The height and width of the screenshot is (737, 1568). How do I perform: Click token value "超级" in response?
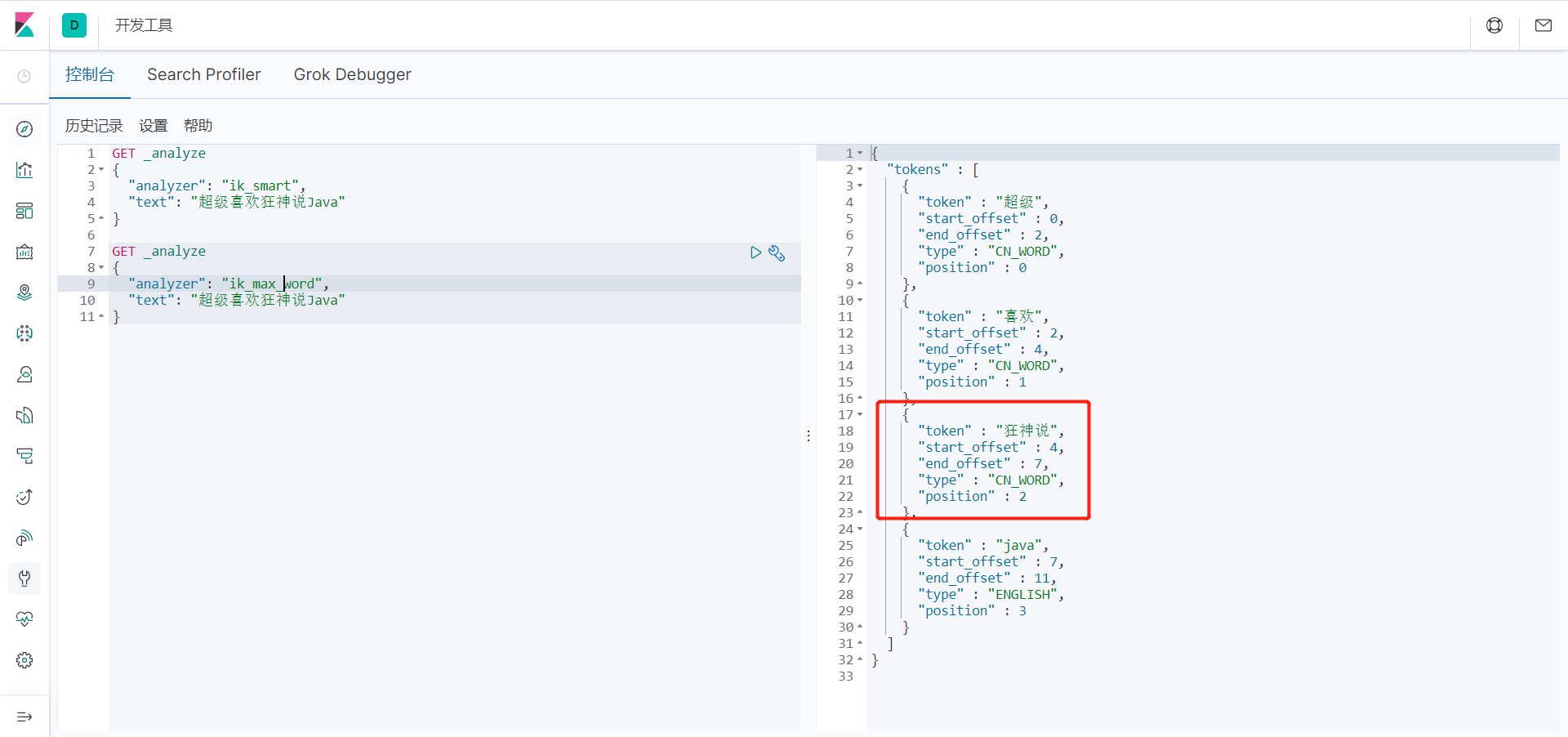[x=1018, y=203]
